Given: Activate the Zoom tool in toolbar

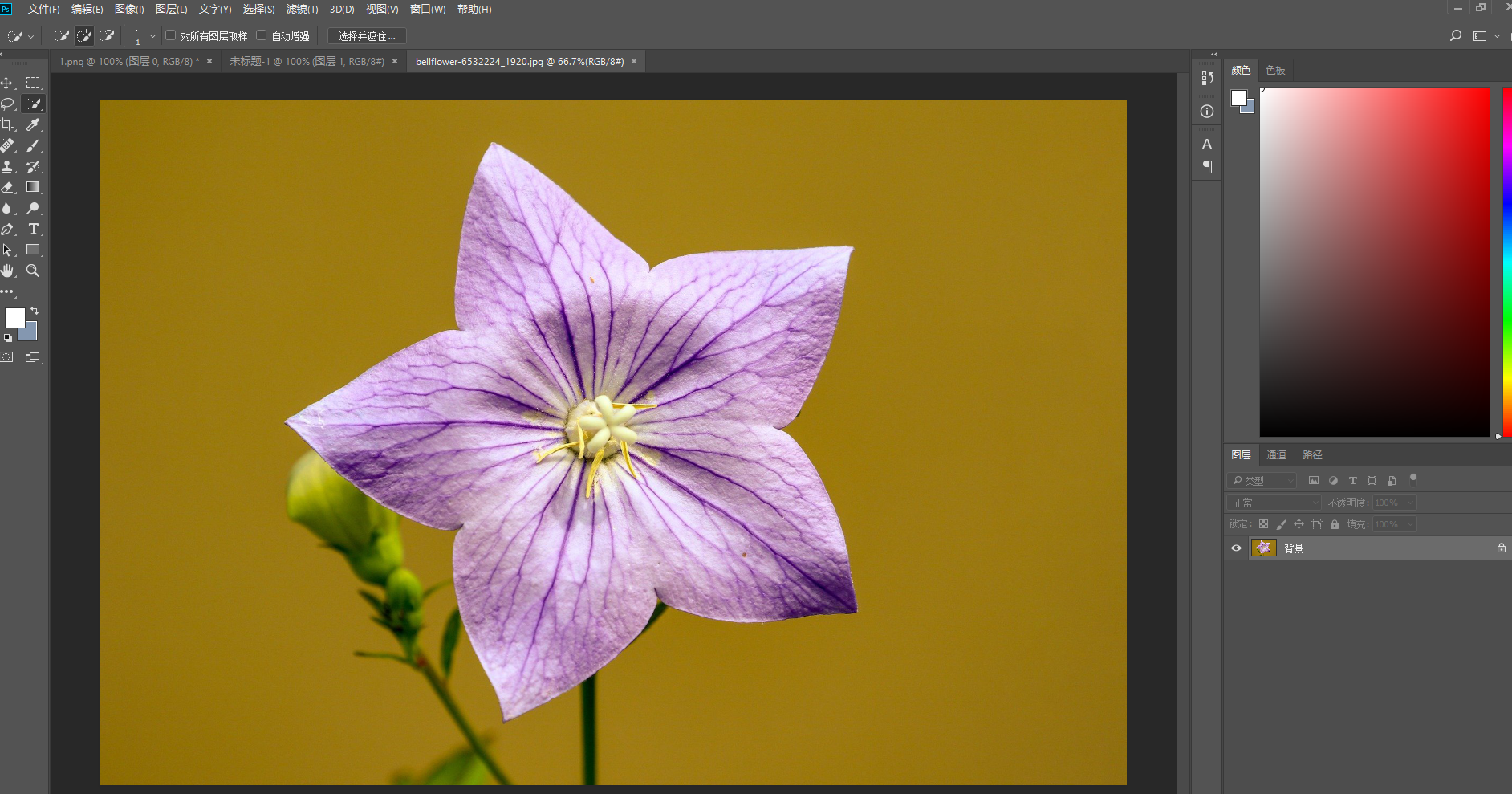Looking at the screenshot, I should pos(33,271).
